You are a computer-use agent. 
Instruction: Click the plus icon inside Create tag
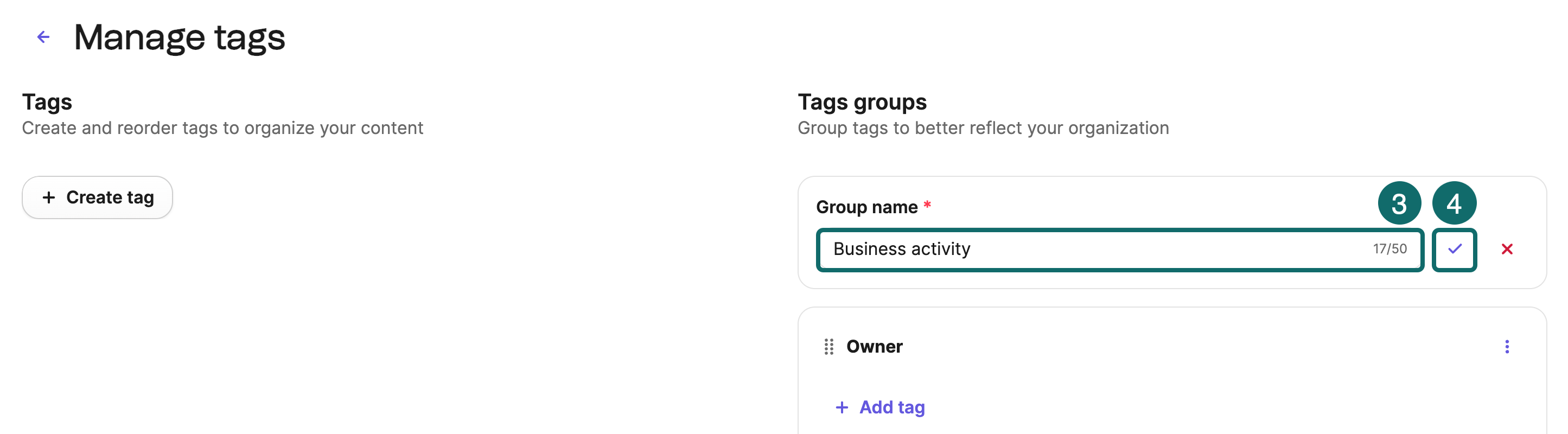click(x=49, y=197)
